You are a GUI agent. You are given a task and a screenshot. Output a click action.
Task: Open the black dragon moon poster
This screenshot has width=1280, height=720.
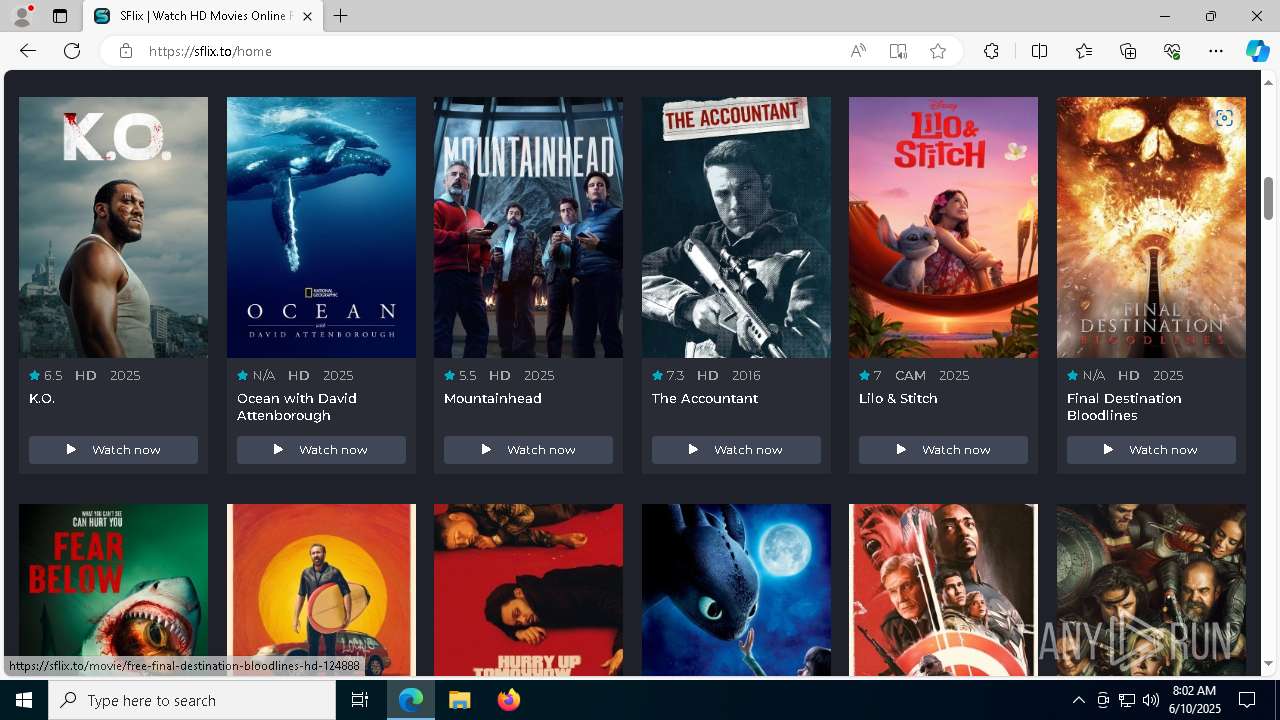[x=736, y=590]
